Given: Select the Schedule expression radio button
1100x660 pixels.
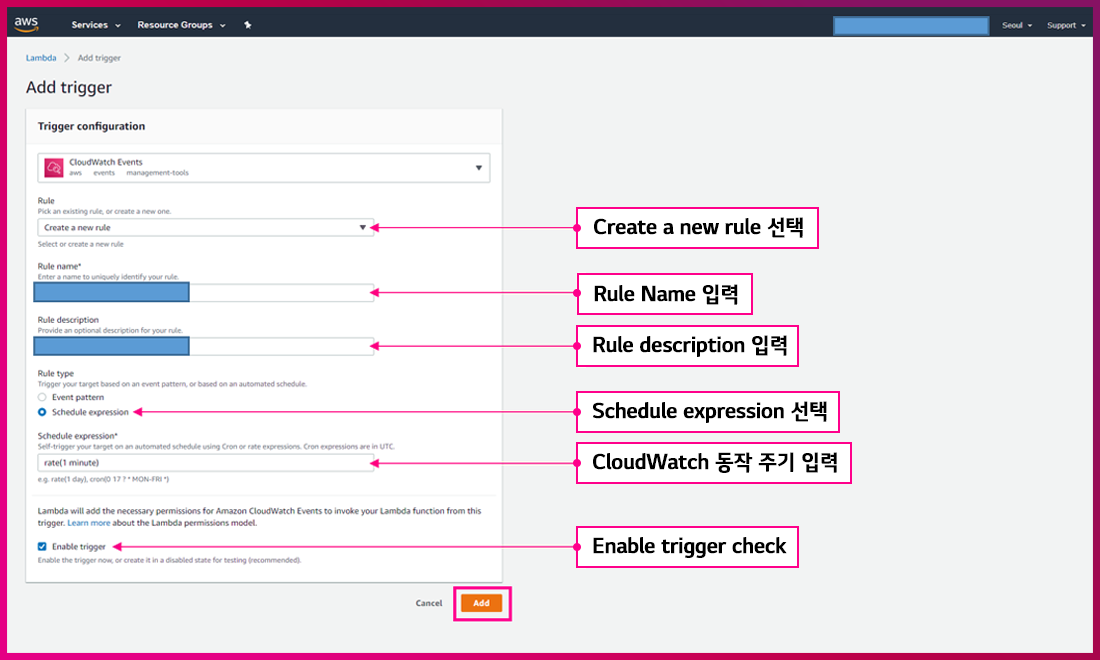Looking at the screenshot, I should pos(42,412).
